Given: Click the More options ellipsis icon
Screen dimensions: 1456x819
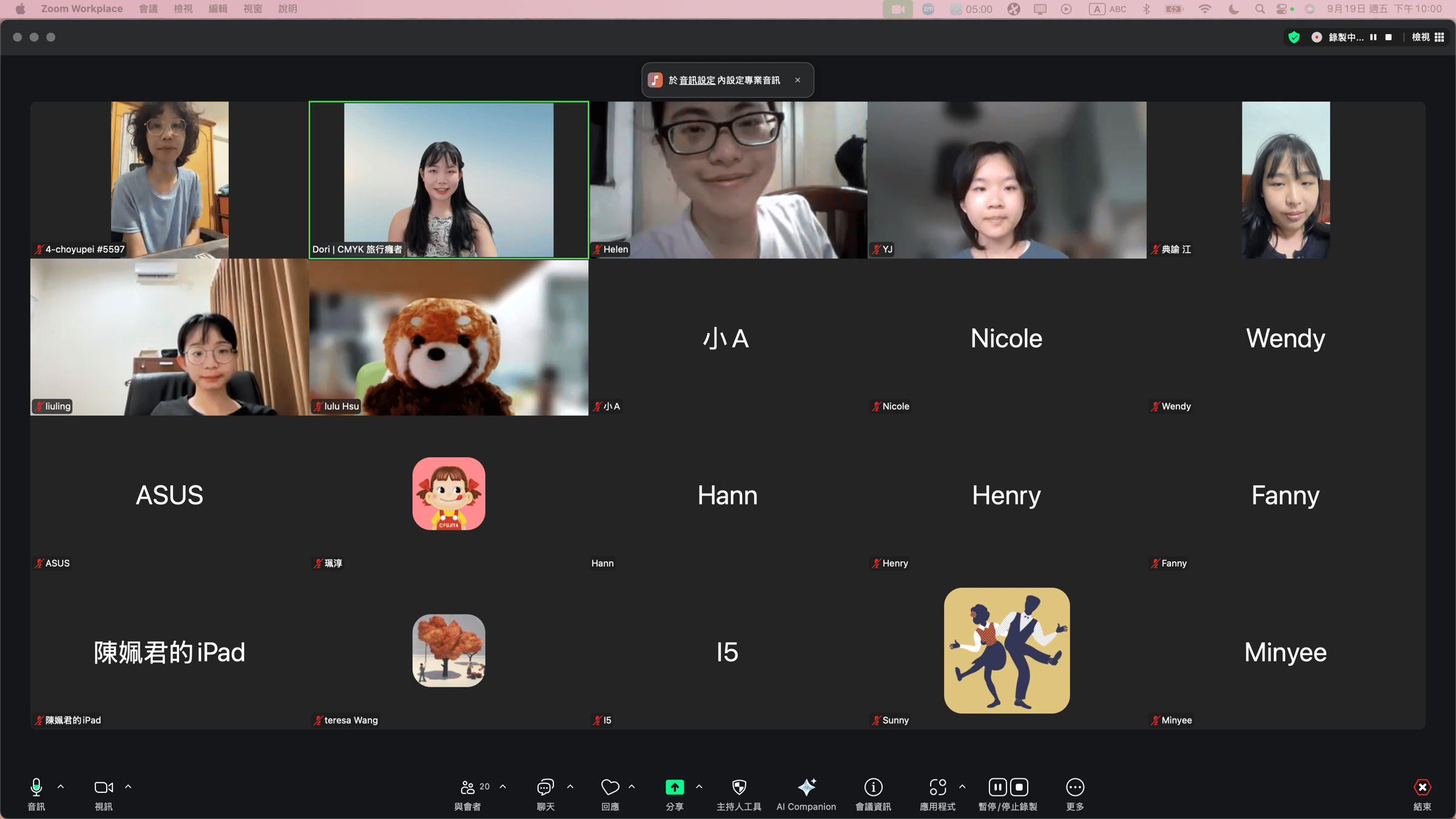Looking at the screenshot, I should 1074,787.
